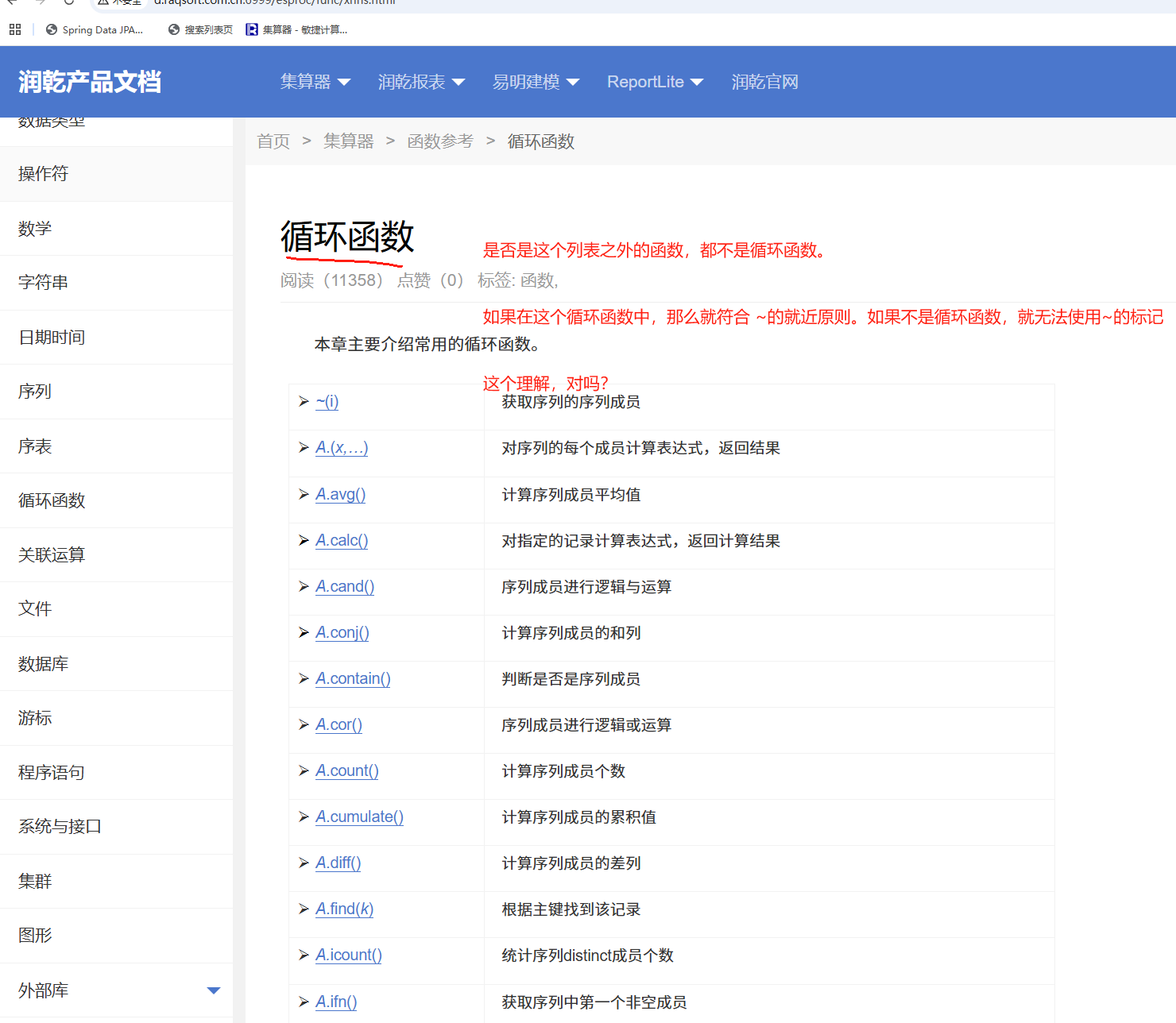Click the 润乾官网 link in navbar
Viewport: 1176px width, 1023px height.
[x=764, y=82]
